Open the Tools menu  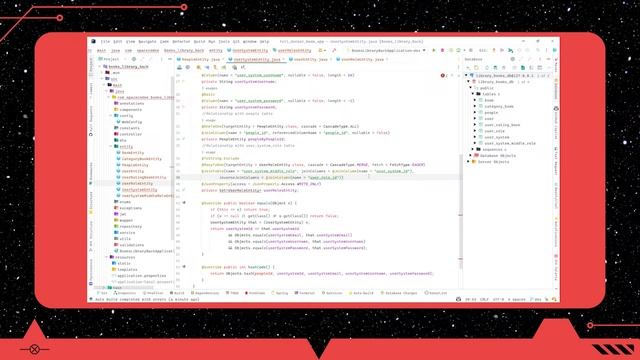click(x=224, y=42)
